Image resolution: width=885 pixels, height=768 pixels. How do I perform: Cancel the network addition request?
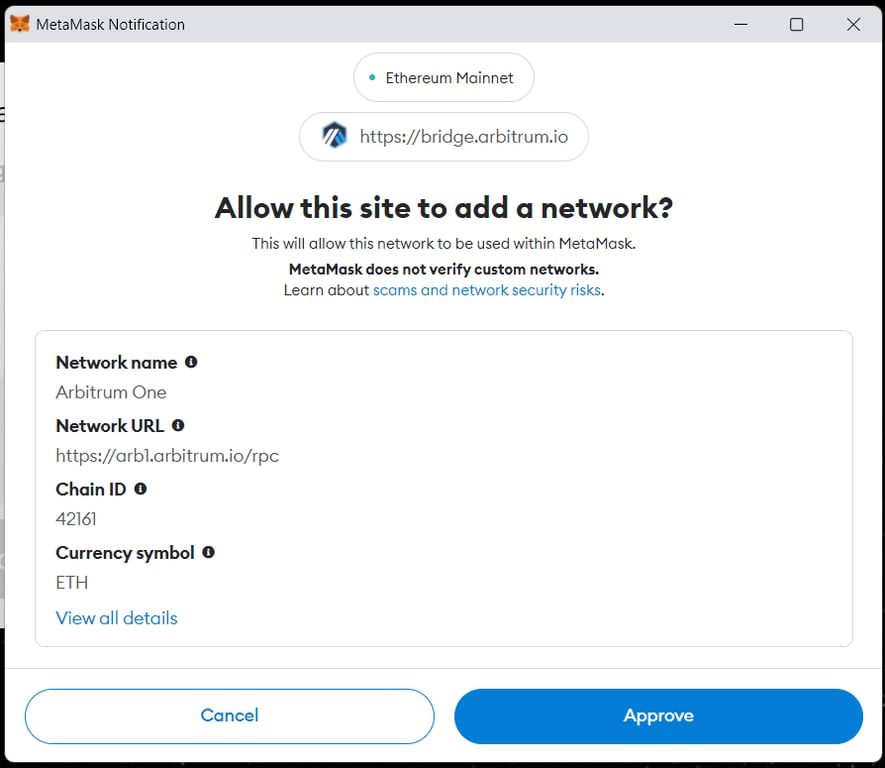coord(229,716)
